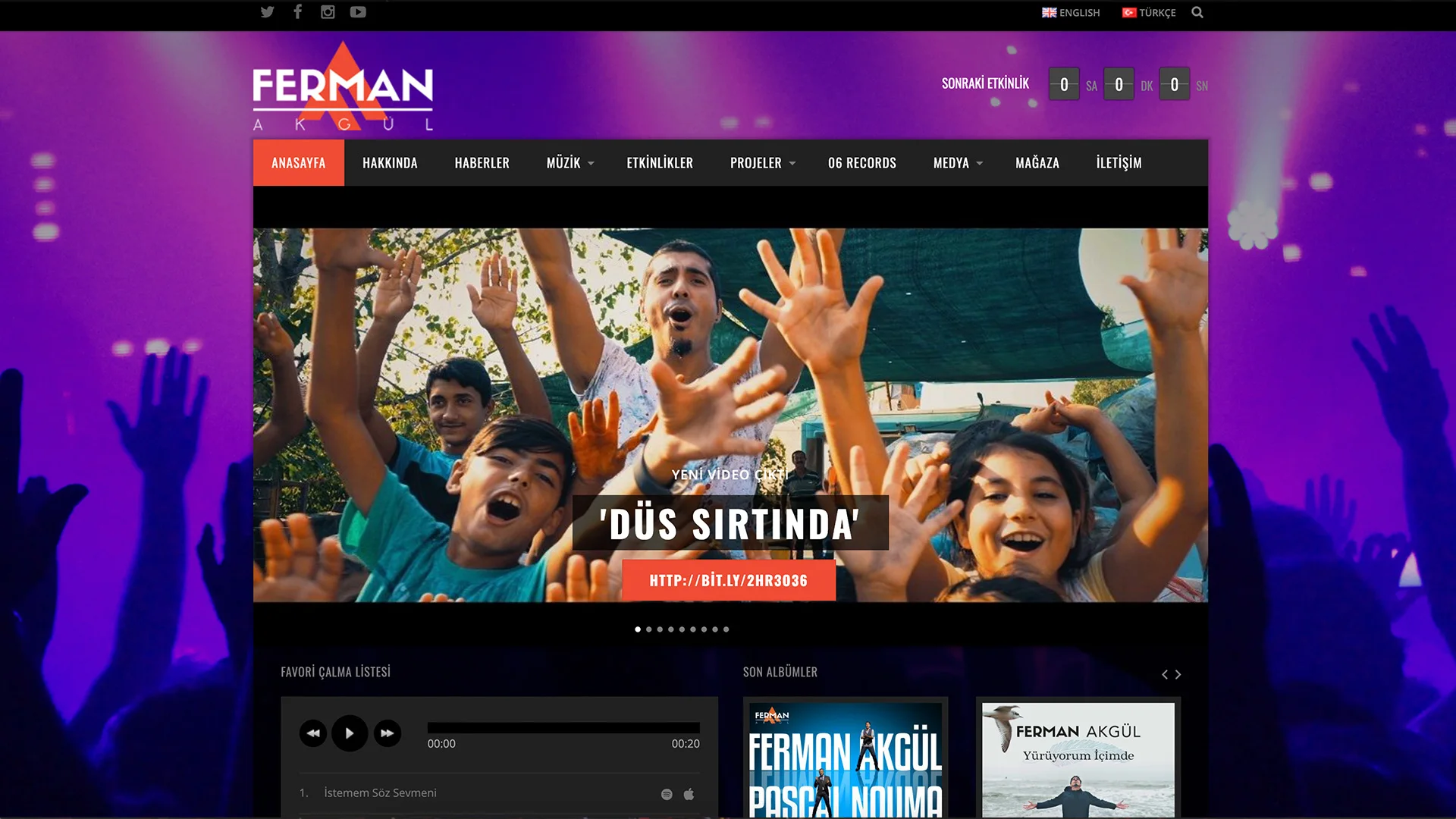Screen dimensions: 1456x819
Task: Click the 00:00 elapsed time
Action: tap(441, 744)
